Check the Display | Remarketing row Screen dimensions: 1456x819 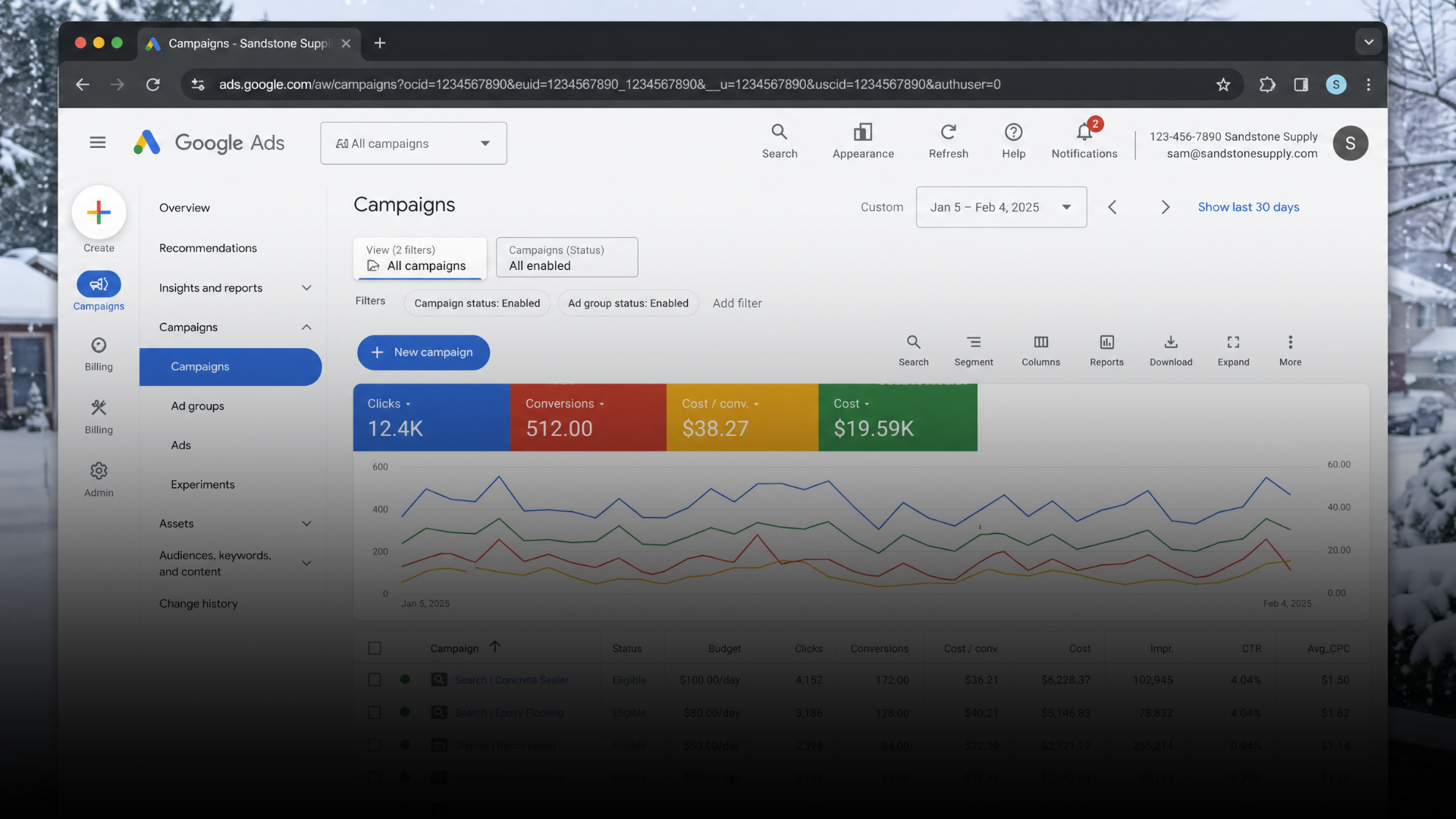(x=375, y=745)
